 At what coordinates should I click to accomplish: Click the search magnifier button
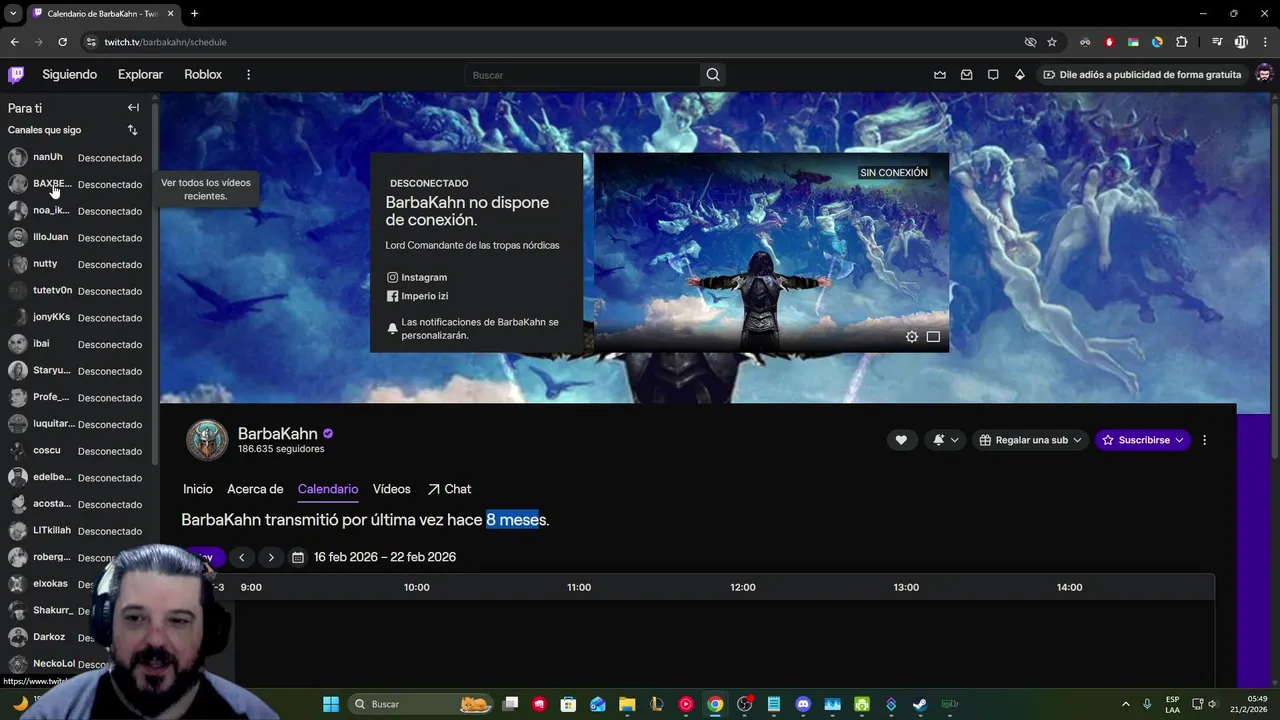(712, 75)
